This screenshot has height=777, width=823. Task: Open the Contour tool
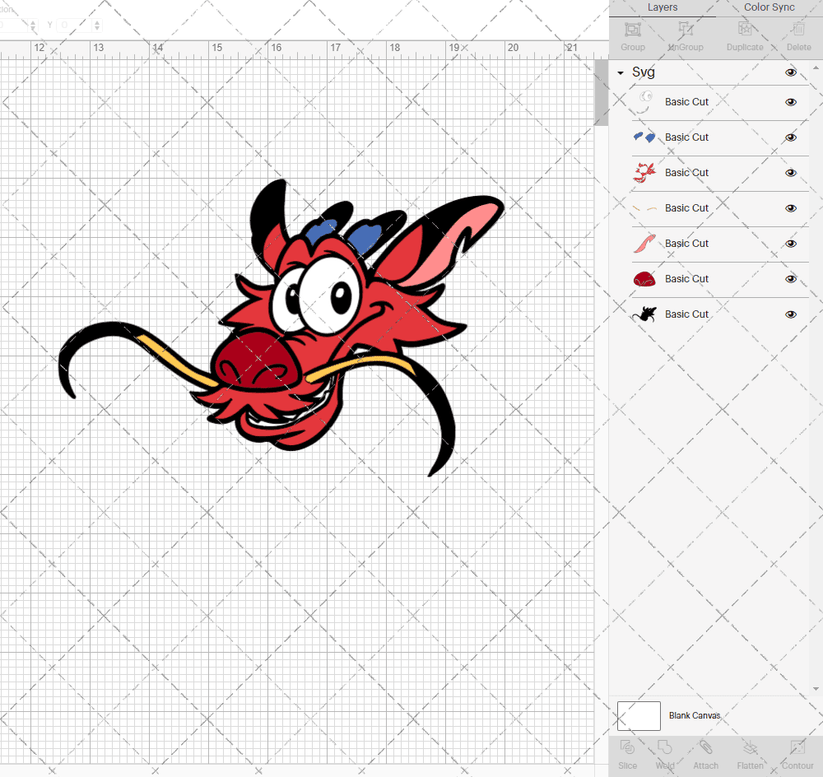pos(797,755)
